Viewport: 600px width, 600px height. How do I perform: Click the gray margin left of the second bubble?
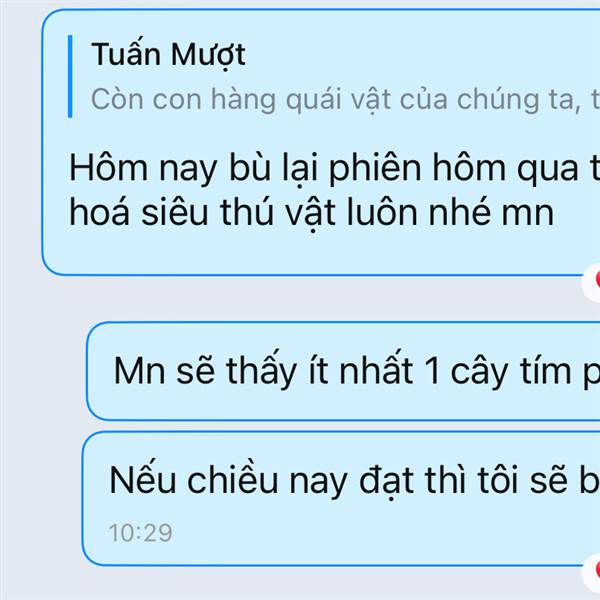[x=42, y=371]
